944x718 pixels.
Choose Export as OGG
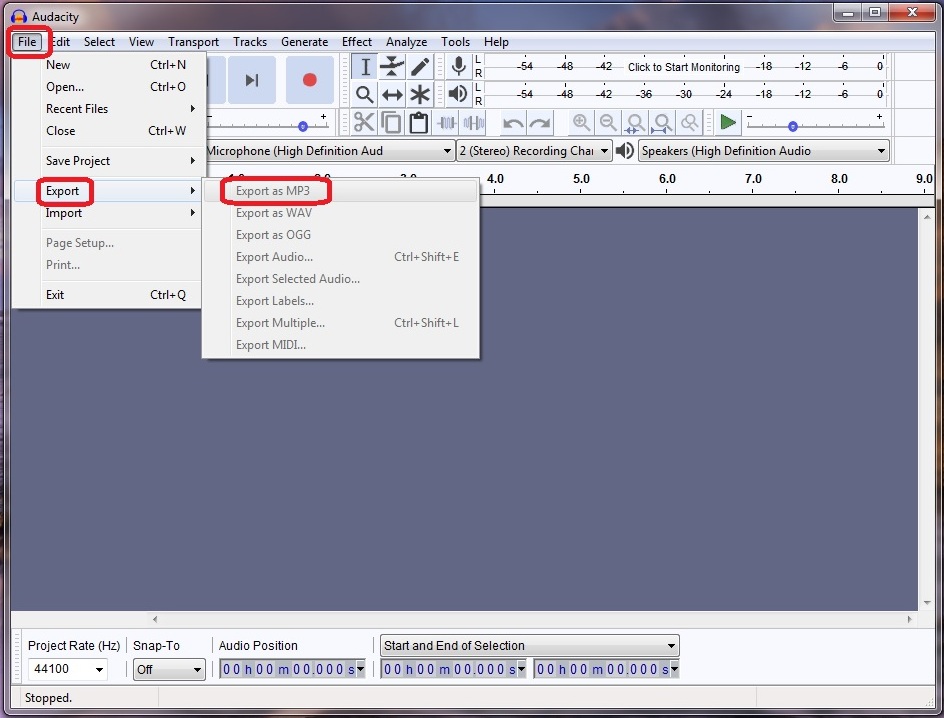pyautogui.click(x=340, y=235)
